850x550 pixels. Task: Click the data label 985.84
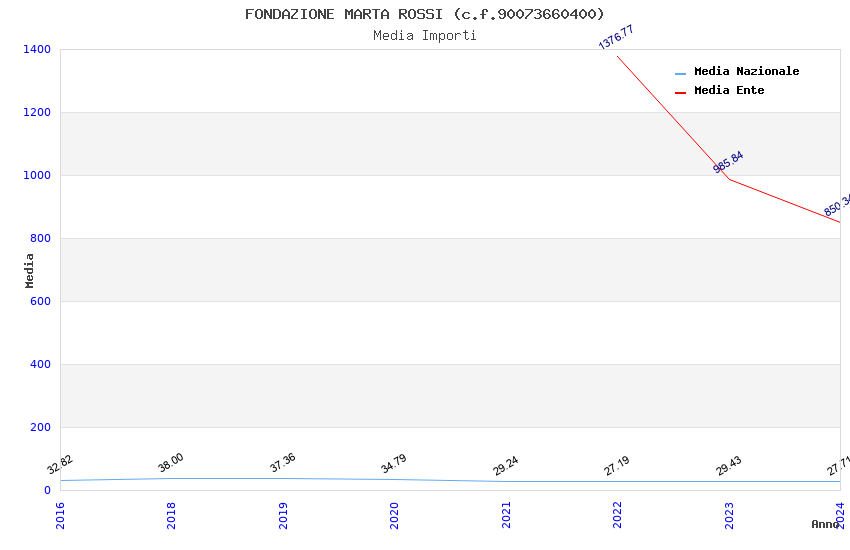(728, 162)
